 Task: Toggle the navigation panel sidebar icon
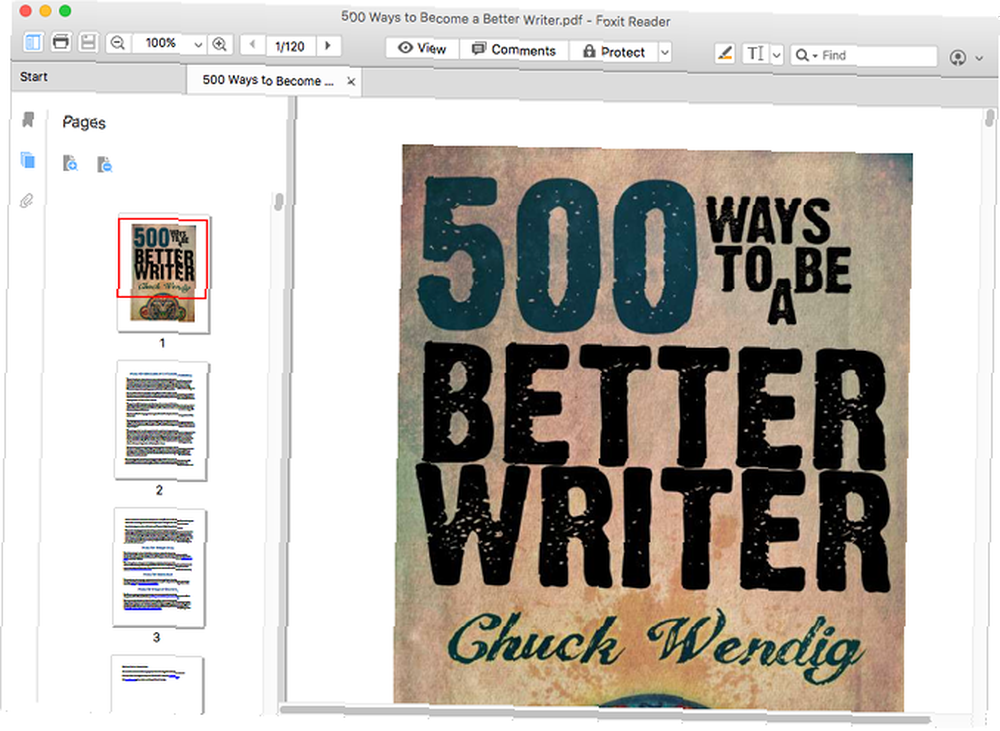(x=33, y=42)
